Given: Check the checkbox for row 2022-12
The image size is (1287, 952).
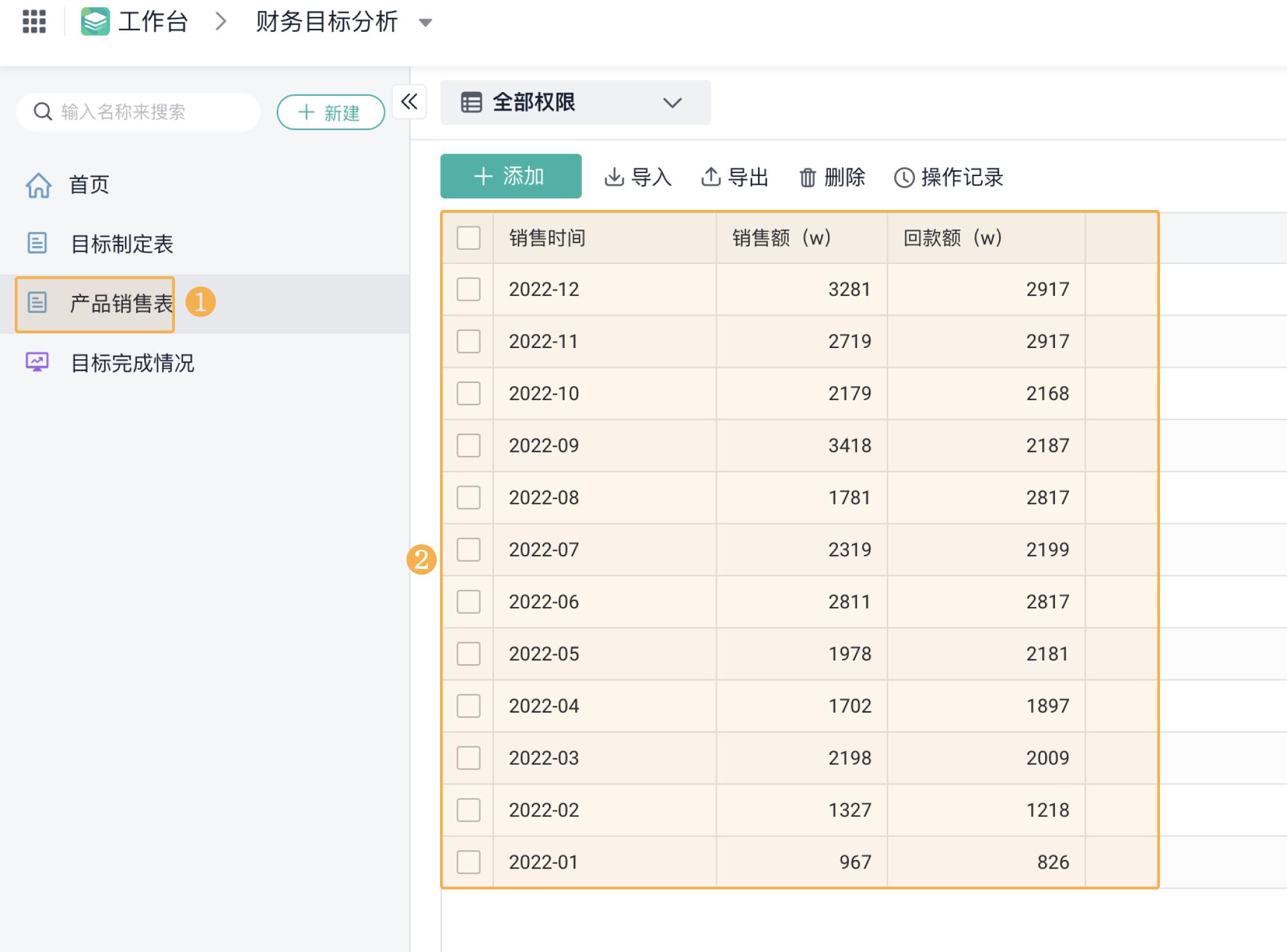Looking at the screenshot, I should click(468, 290).
